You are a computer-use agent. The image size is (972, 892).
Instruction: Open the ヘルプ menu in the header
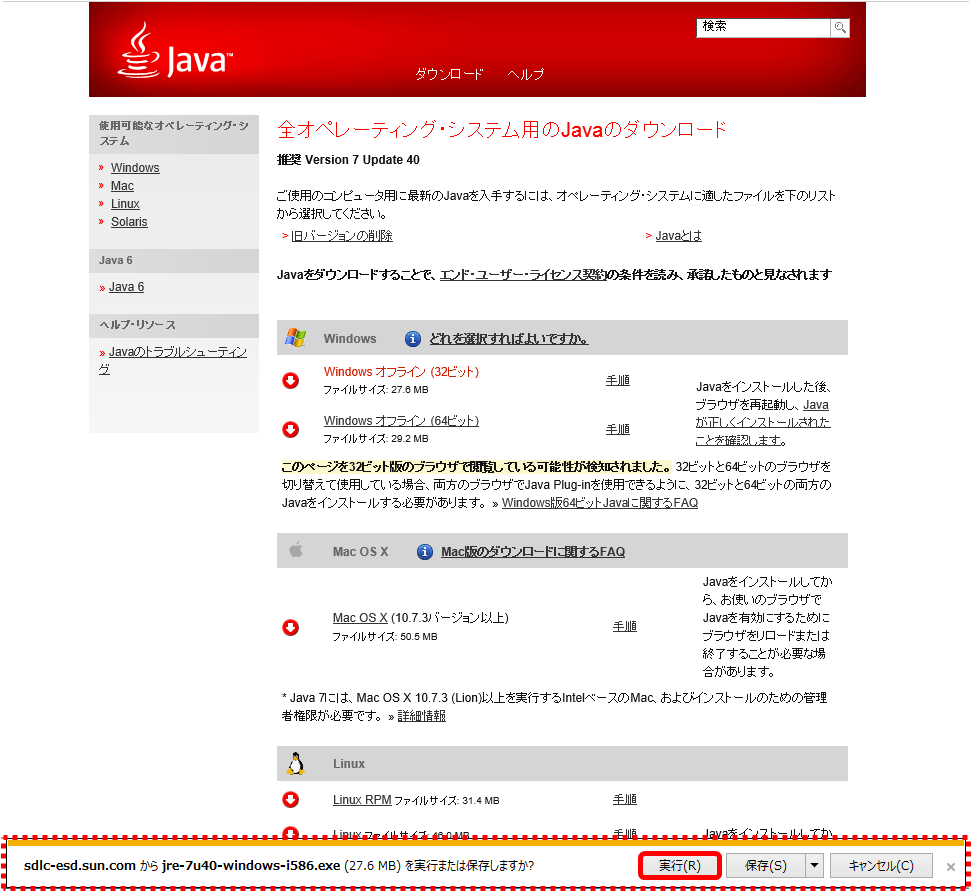pos(526,74)
